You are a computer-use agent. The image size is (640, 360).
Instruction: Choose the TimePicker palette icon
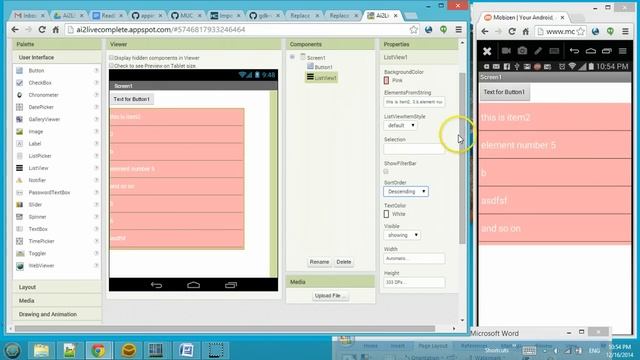(x=20, y=241)
